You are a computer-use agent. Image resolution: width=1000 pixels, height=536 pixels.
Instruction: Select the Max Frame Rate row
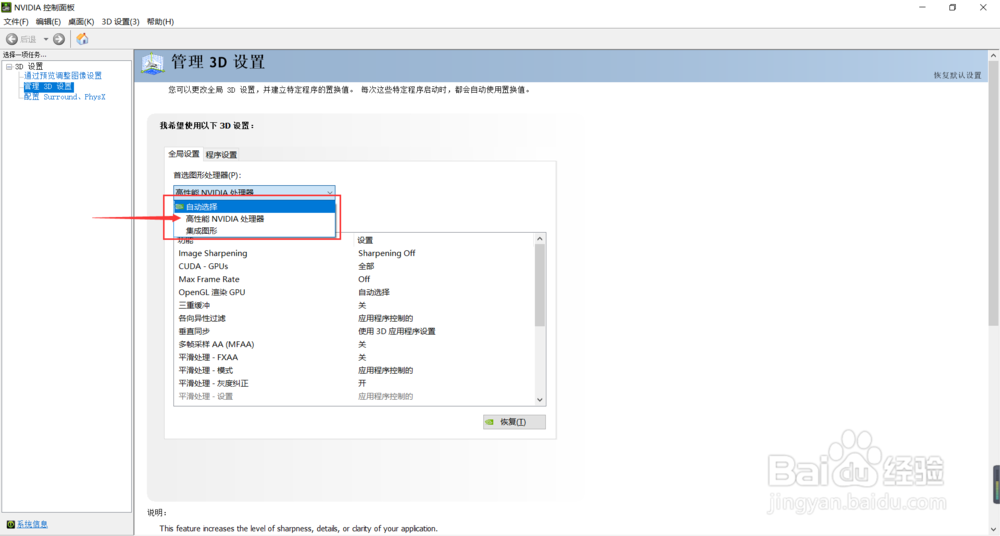(x=355, y=279)
